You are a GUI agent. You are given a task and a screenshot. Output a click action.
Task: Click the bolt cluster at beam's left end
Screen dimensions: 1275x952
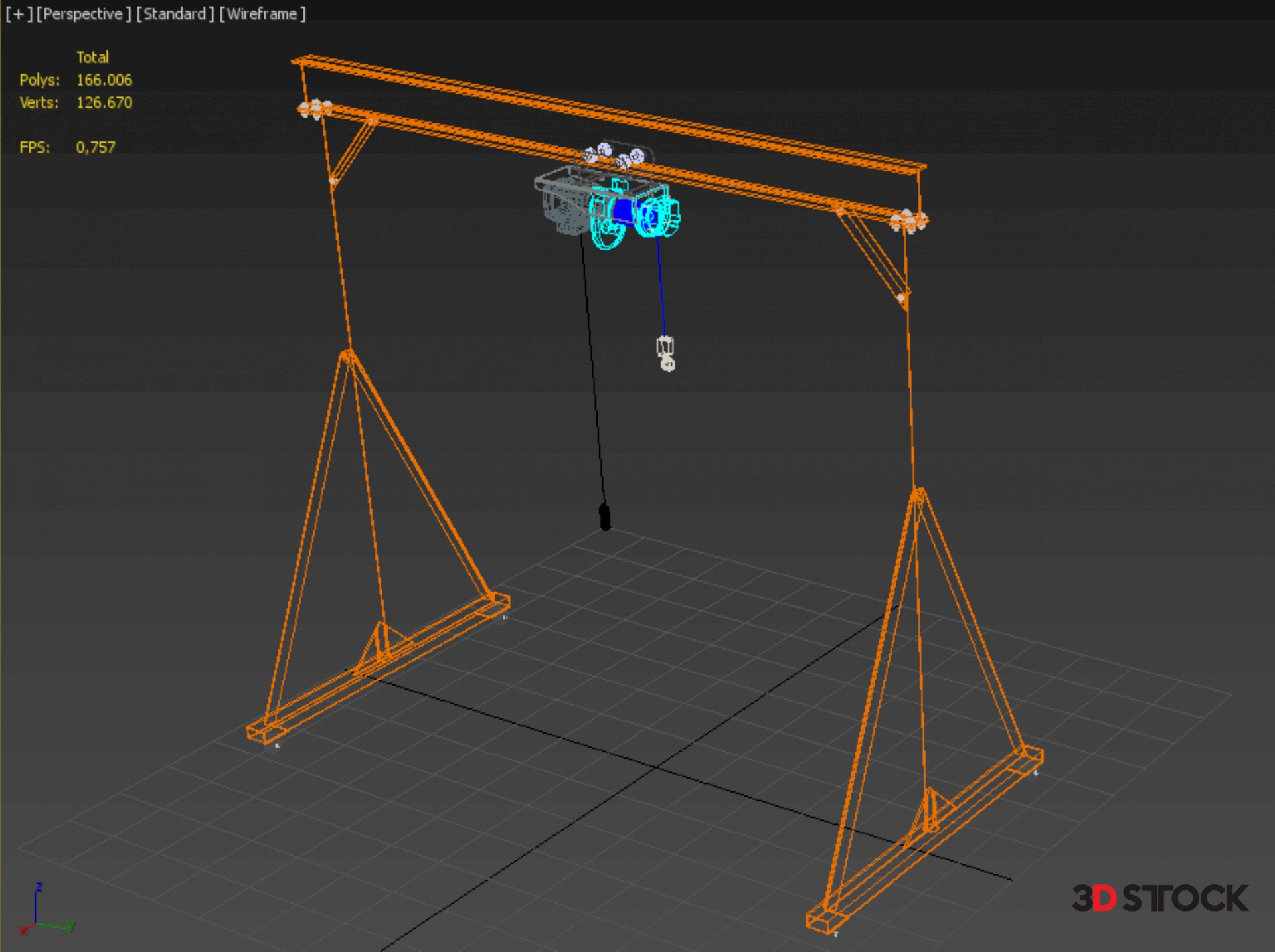click(x=315, y=109)
